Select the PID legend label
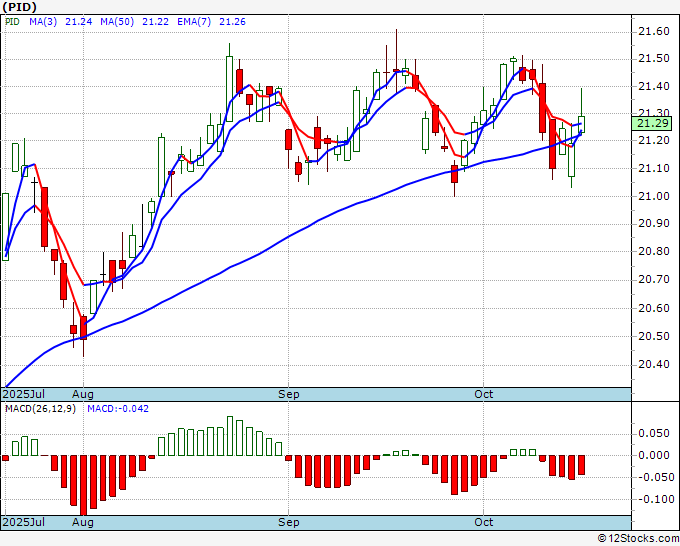 pyautogui.click(x=12, y=21)
